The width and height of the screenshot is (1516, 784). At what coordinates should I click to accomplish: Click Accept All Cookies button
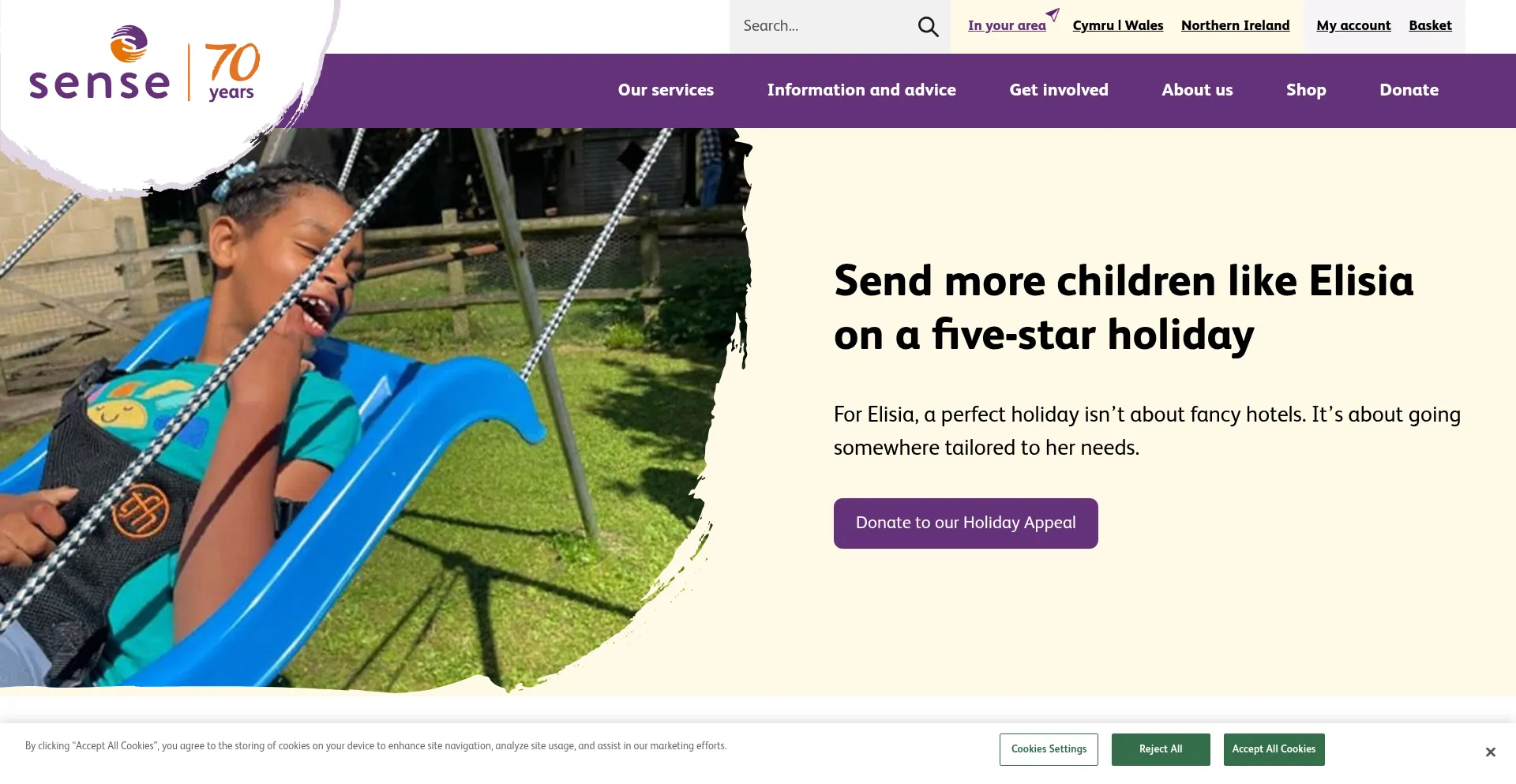[1274, 749]
